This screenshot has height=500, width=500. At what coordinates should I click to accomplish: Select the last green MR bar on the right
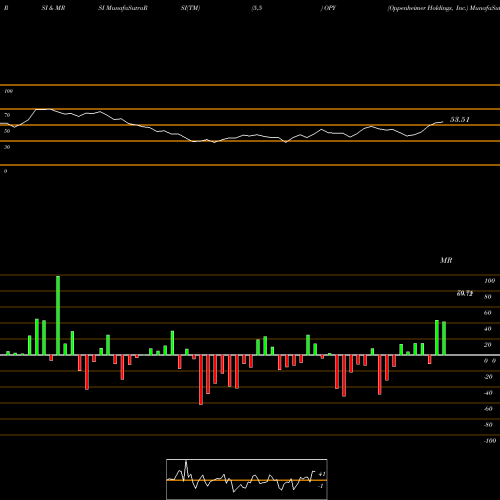[x=444, y=338]
